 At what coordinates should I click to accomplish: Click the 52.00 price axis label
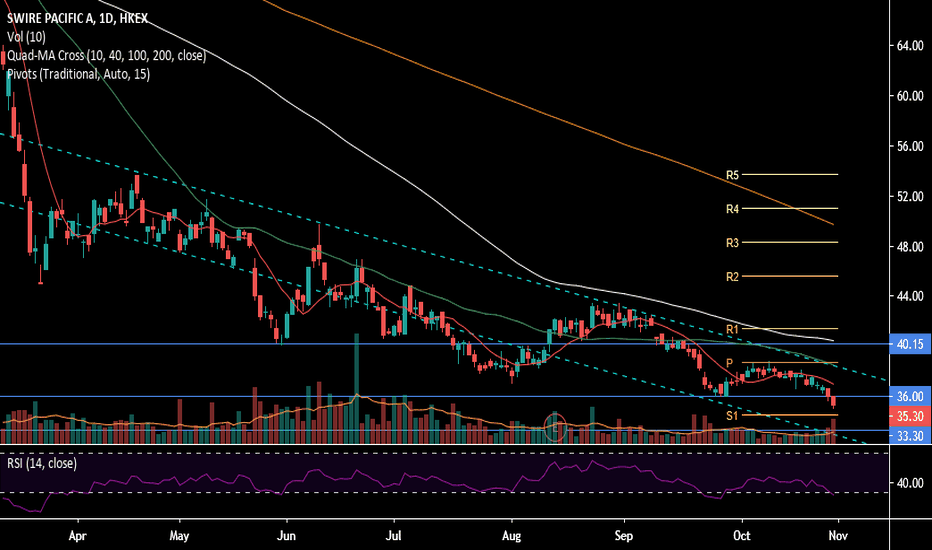click(x=910, y=196)
